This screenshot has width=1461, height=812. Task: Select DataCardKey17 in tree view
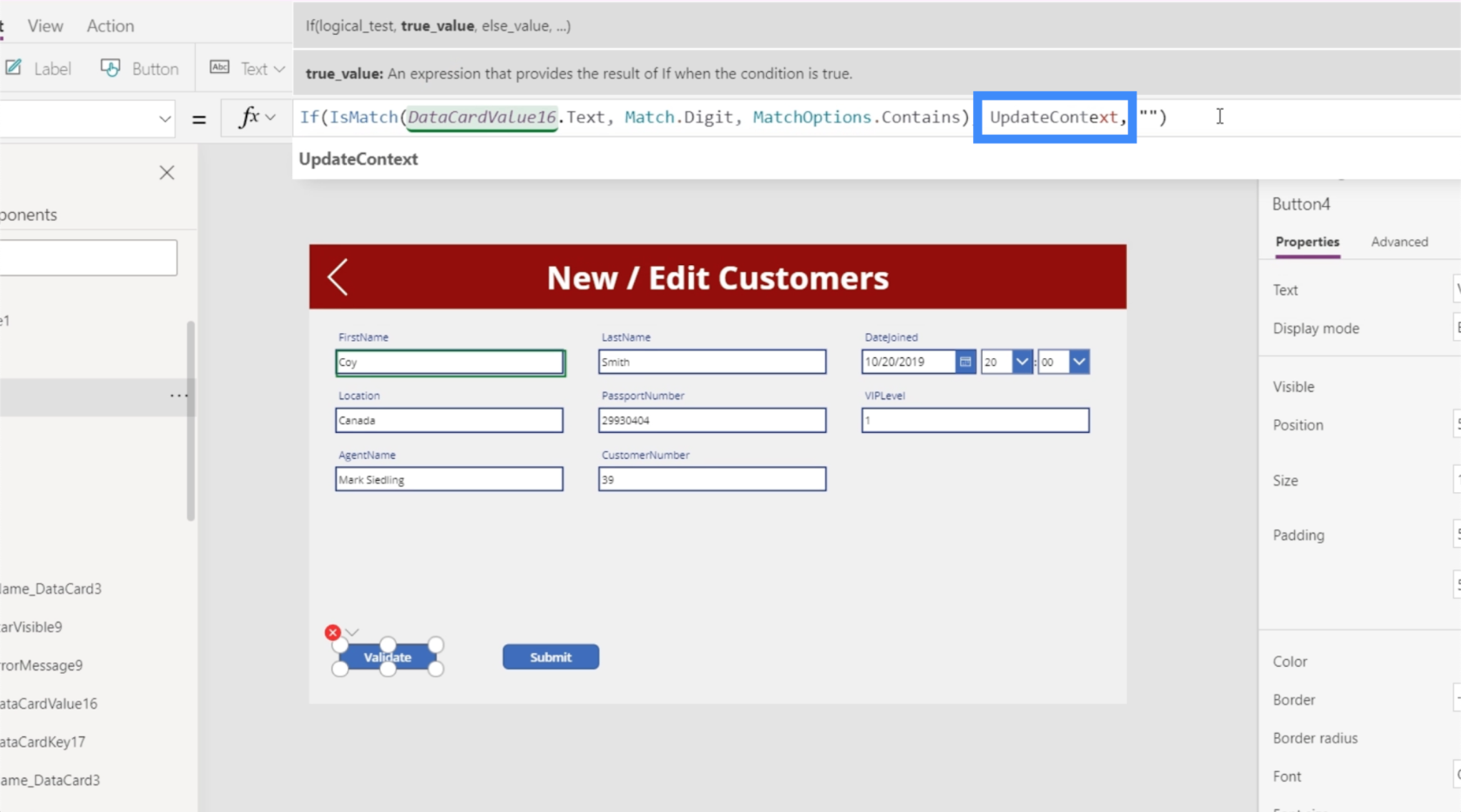pyautogui.click(x=43, y=742)
